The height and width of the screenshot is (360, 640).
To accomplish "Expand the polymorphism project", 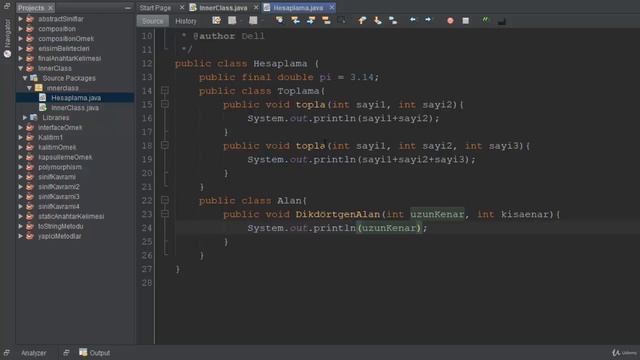I will pyautogui.click(x=20, y=167).
